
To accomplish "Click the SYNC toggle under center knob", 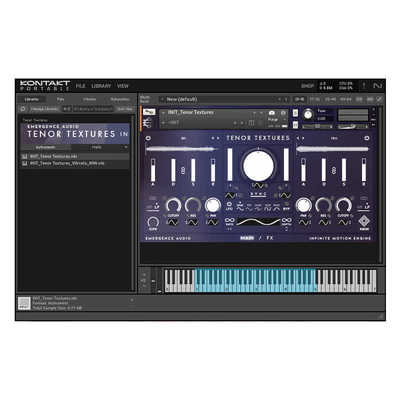I will (258, 194).
